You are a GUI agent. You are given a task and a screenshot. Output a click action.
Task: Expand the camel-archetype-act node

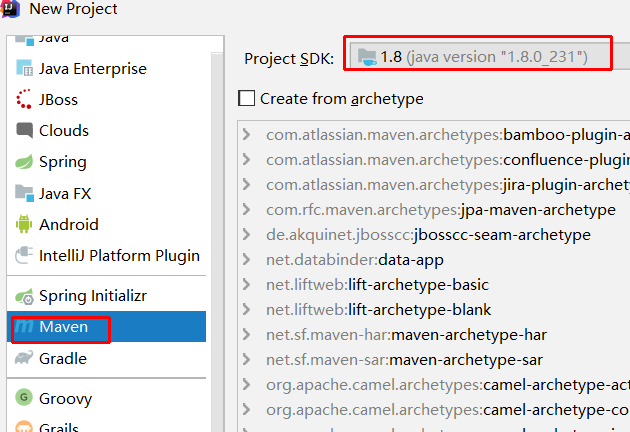point(247,385)
